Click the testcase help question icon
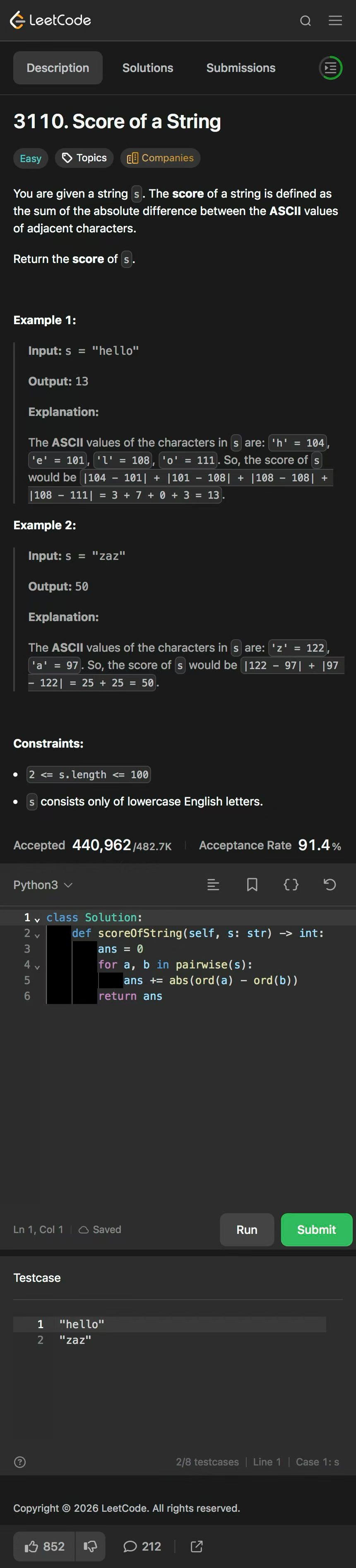356x1568 pixels. (20, 1462)
